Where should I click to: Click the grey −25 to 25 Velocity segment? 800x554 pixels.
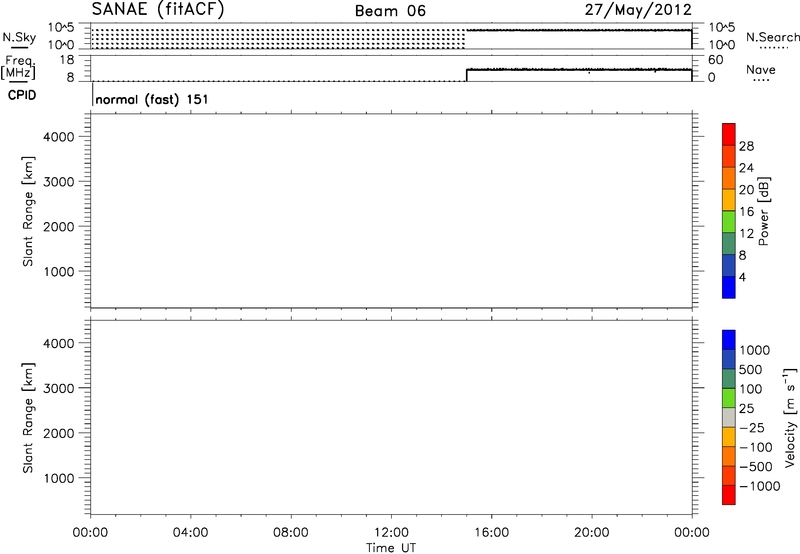coord(729,418)
